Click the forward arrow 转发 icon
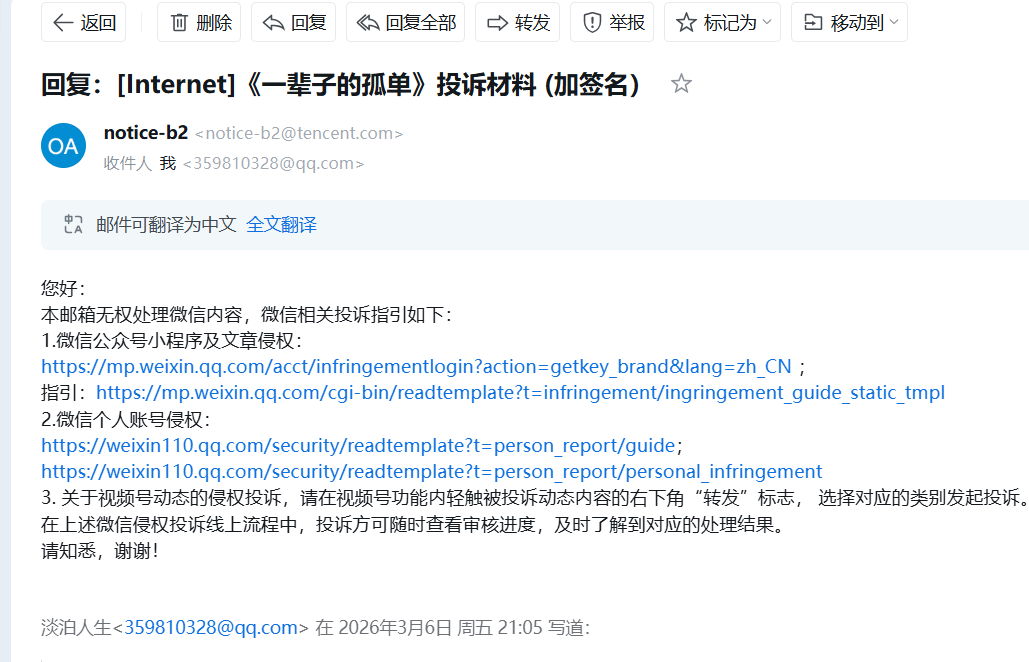 tap(497, 23)
